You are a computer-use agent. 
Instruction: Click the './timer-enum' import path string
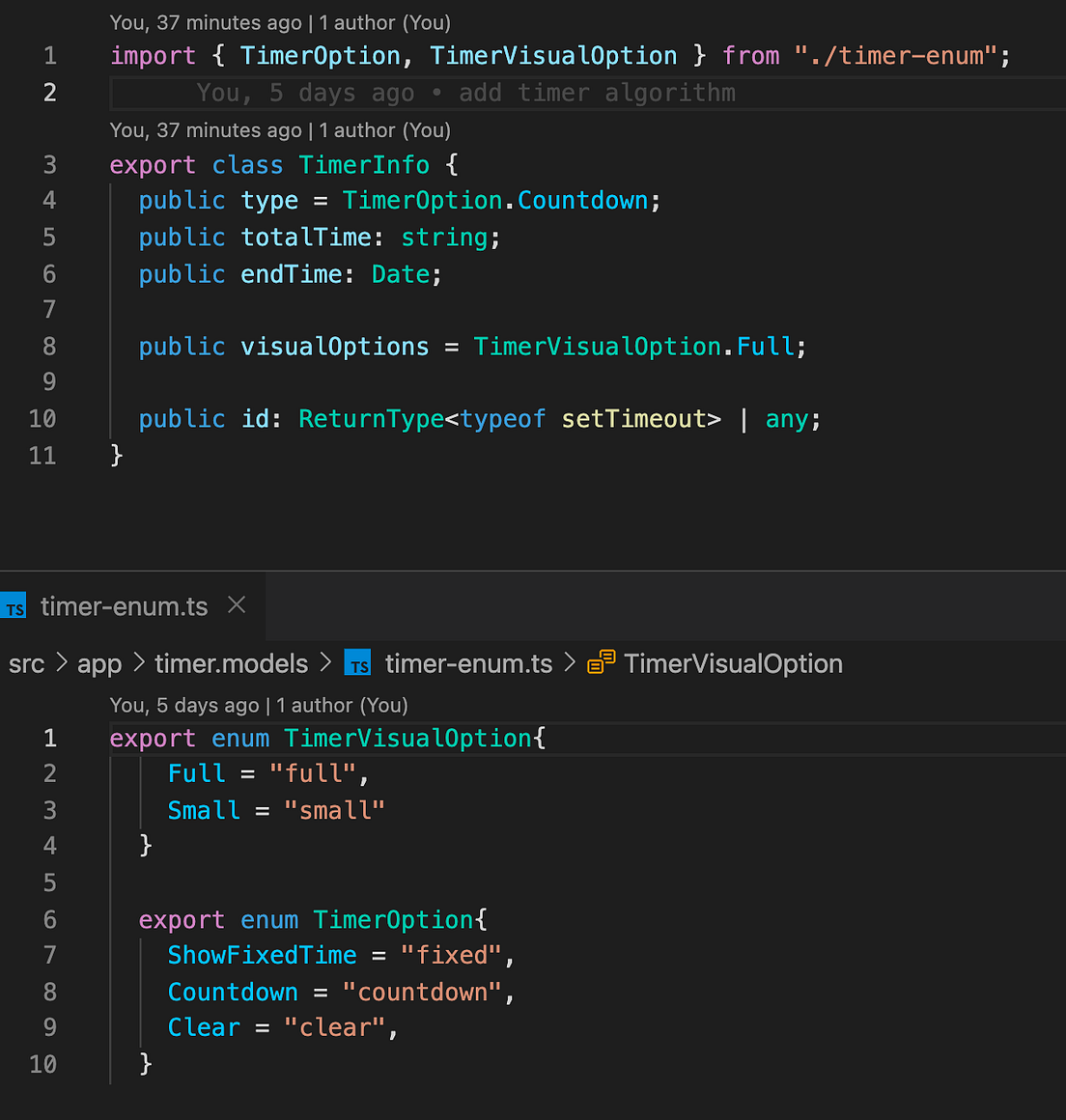pos(897,55)
